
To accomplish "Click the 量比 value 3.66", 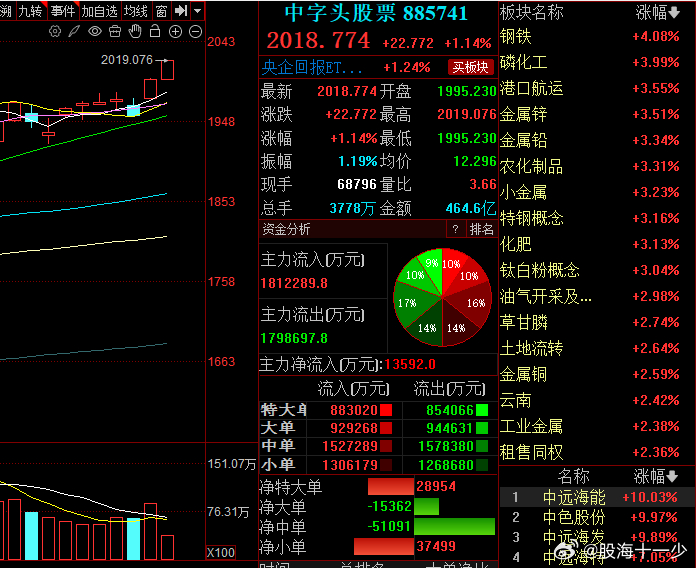I will (483, 184).
